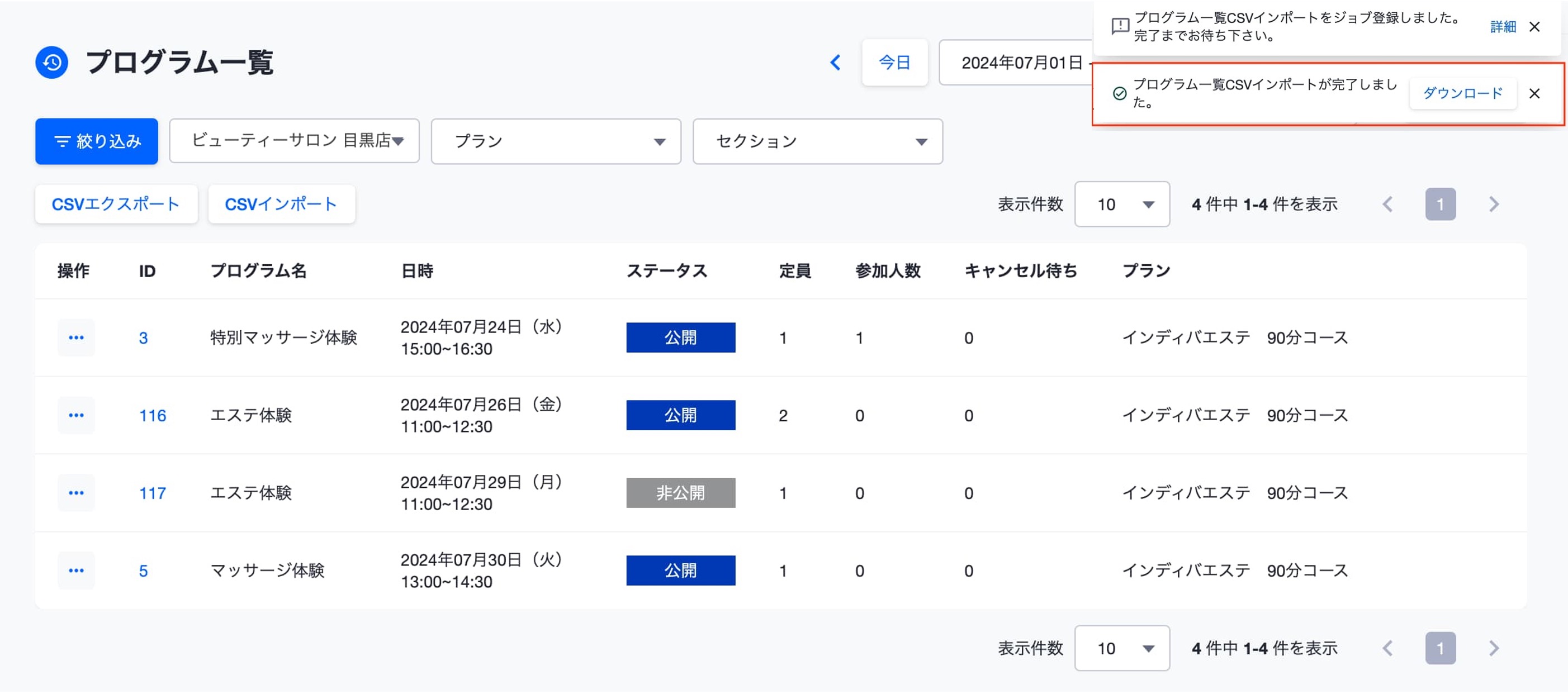1568x694 pixels.
Task: Click 公開 status badge of ID 5
Action: click(680, 572)
